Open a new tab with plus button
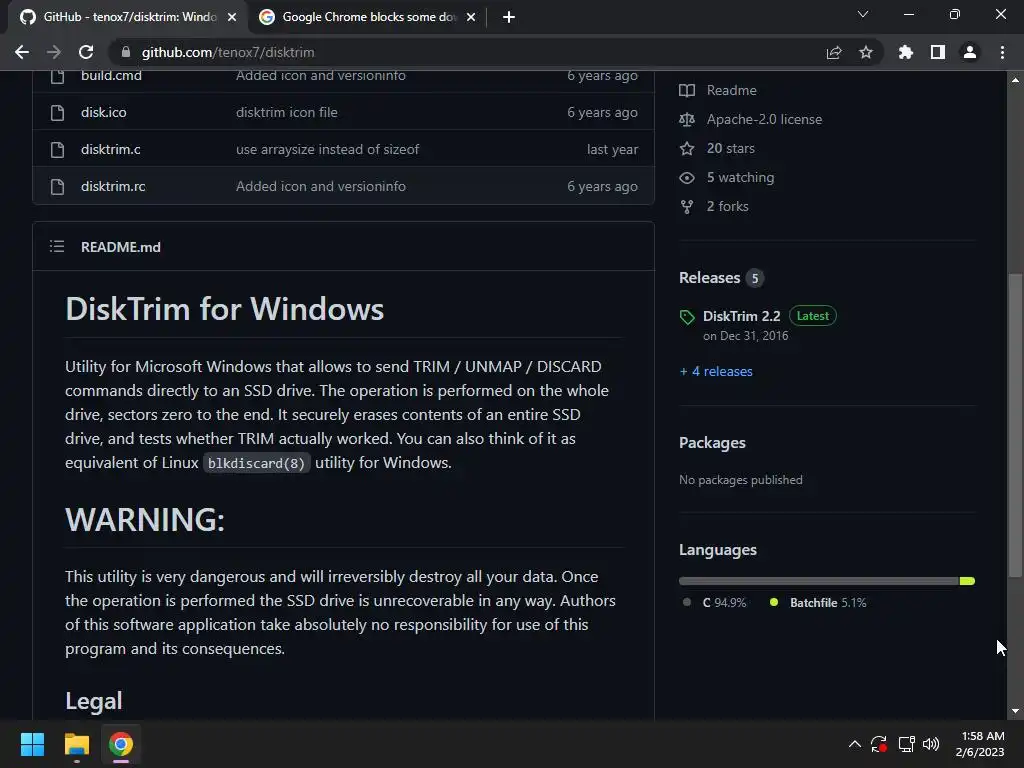1024x768 pixels. [x=509, y=17]
